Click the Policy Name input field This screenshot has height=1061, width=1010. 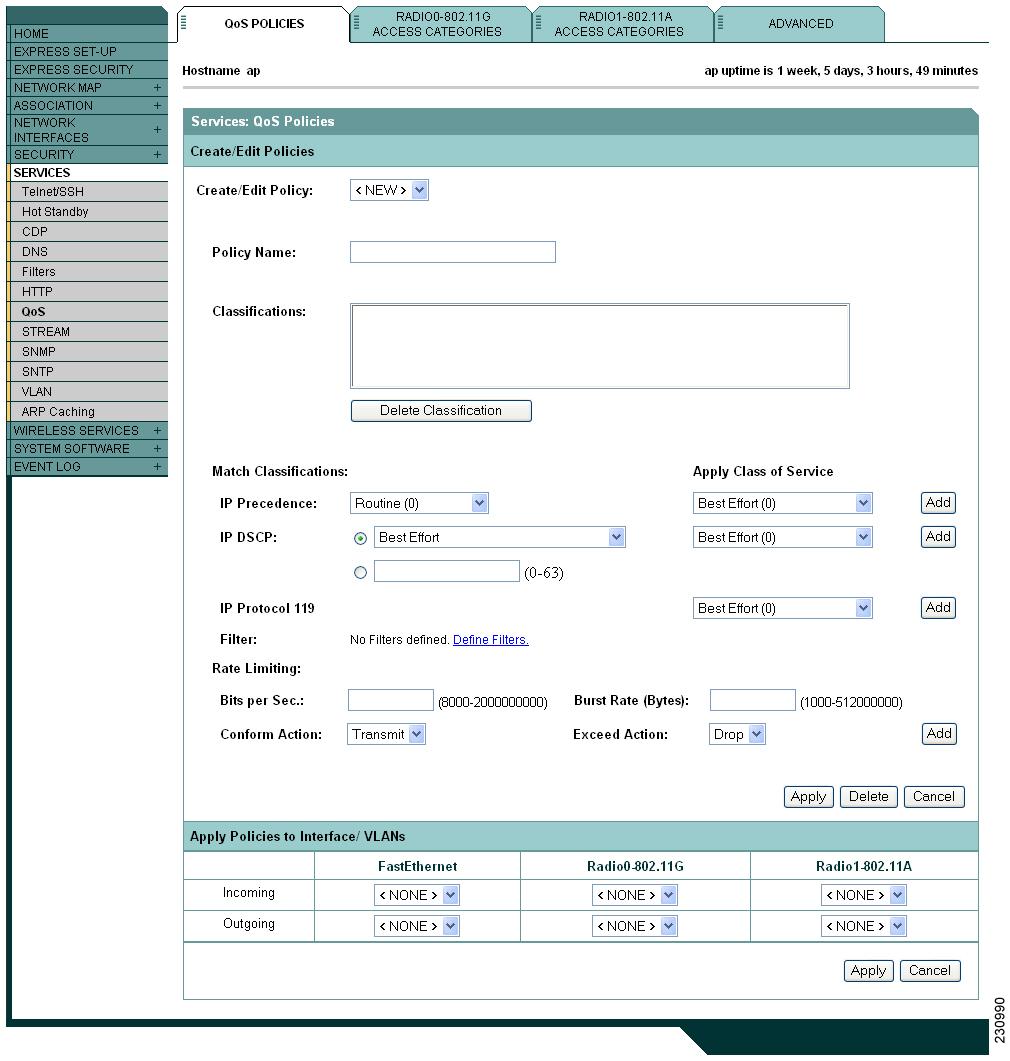(453, 252)
